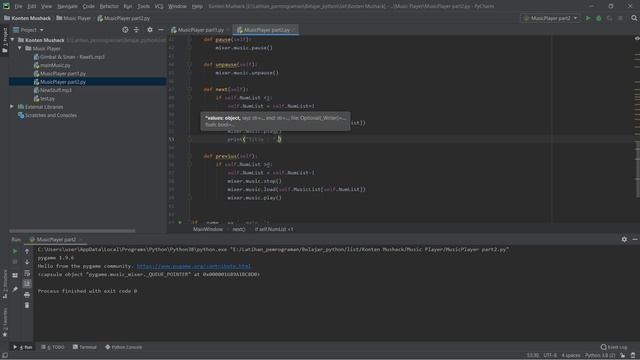
Task: Hide the Project panel with minus icon
Action: click(161, 30)
